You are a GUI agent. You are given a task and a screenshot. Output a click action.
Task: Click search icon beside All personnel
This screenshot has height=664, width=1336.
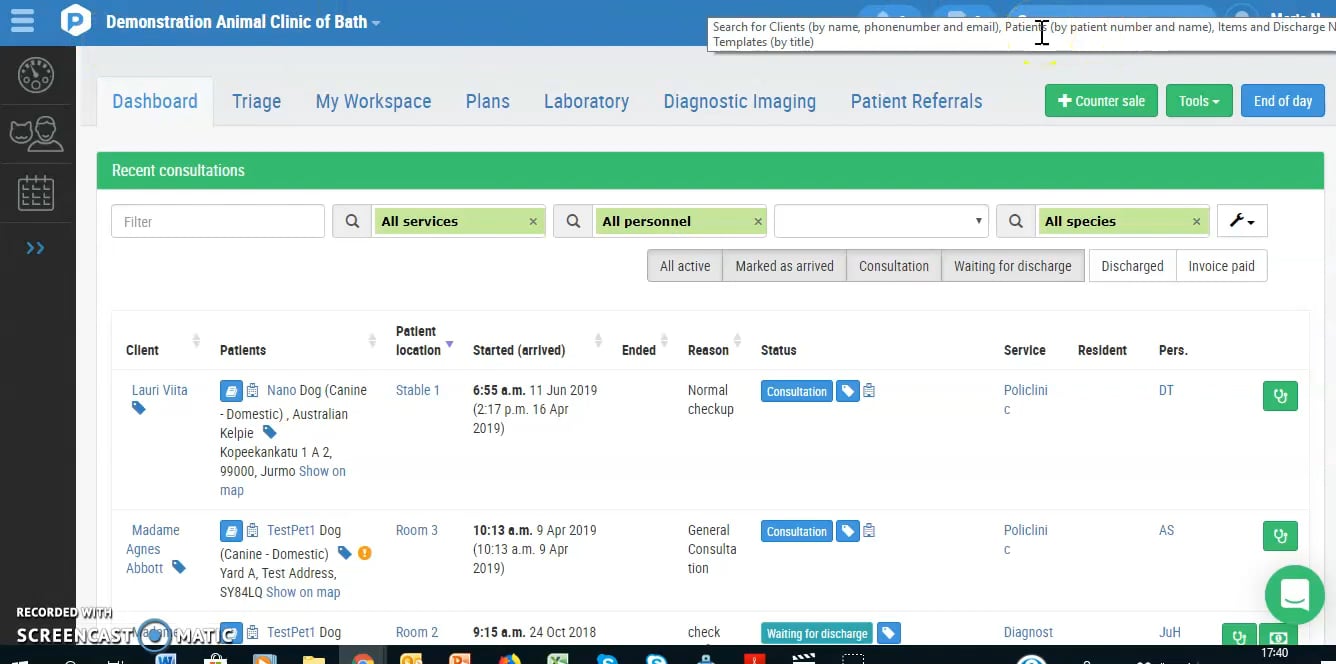pyautogui.click(x=573, y=221)
